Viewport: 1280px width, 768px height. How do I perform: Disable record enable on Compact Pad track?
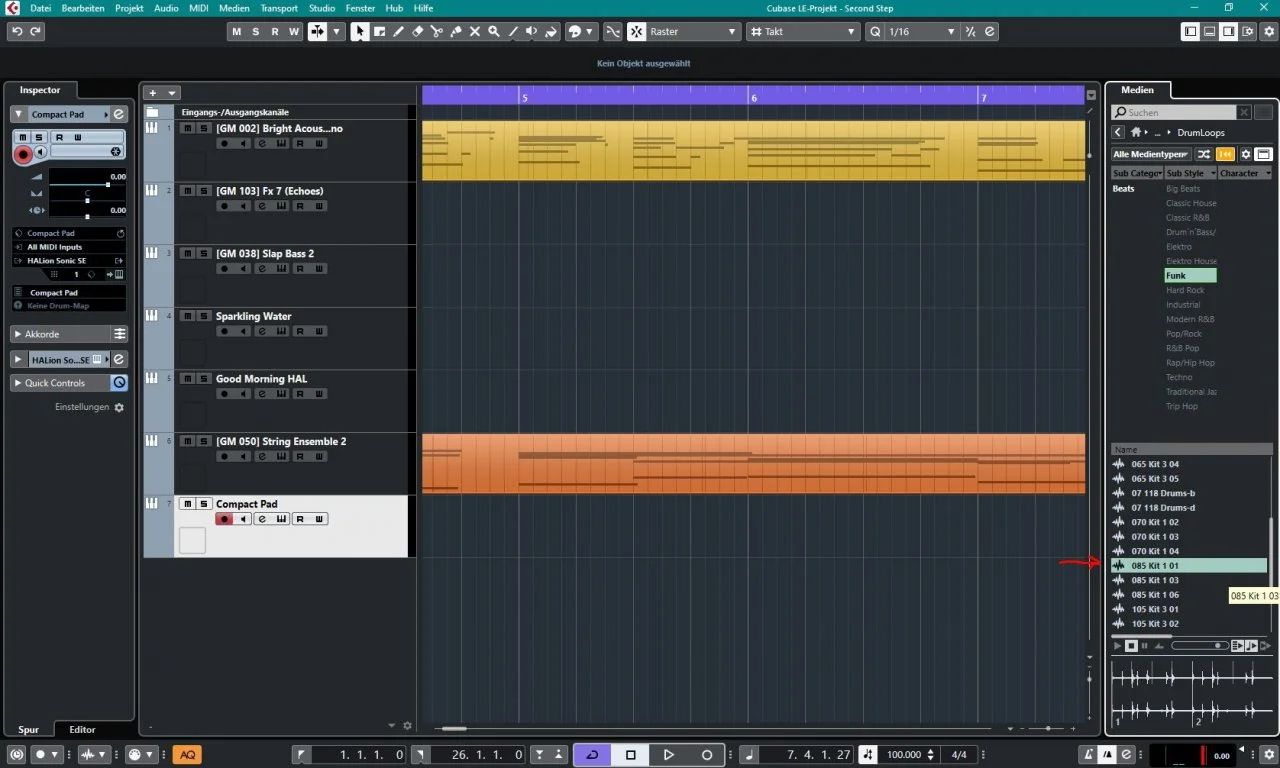[x=224, y=519]
